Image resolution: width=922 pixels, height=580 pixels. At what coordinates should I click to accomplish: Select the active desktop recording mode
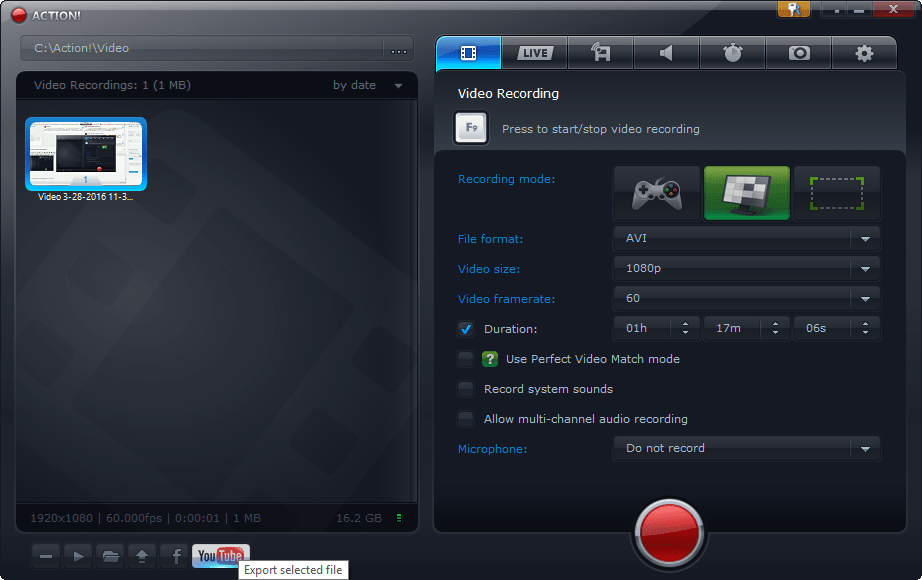point(747,193)
